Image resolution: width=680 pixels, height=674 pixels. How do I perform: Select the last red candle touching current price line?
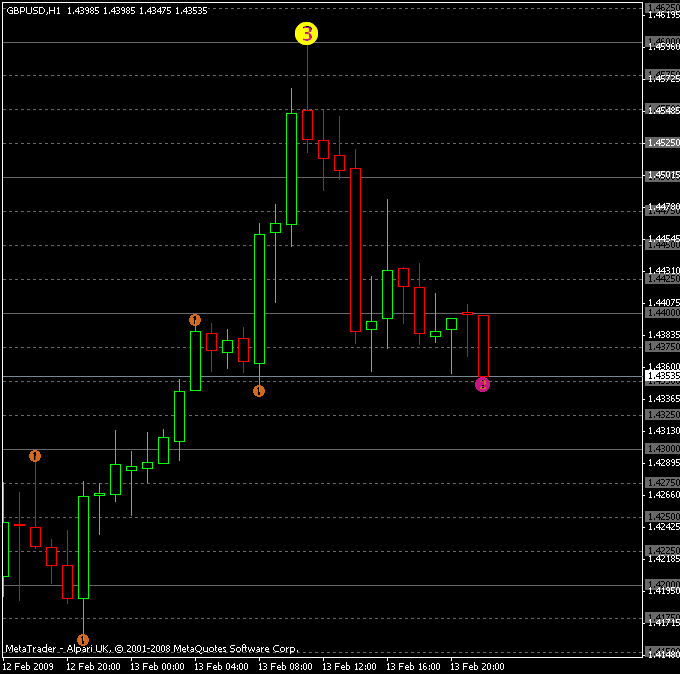point(483,346)
